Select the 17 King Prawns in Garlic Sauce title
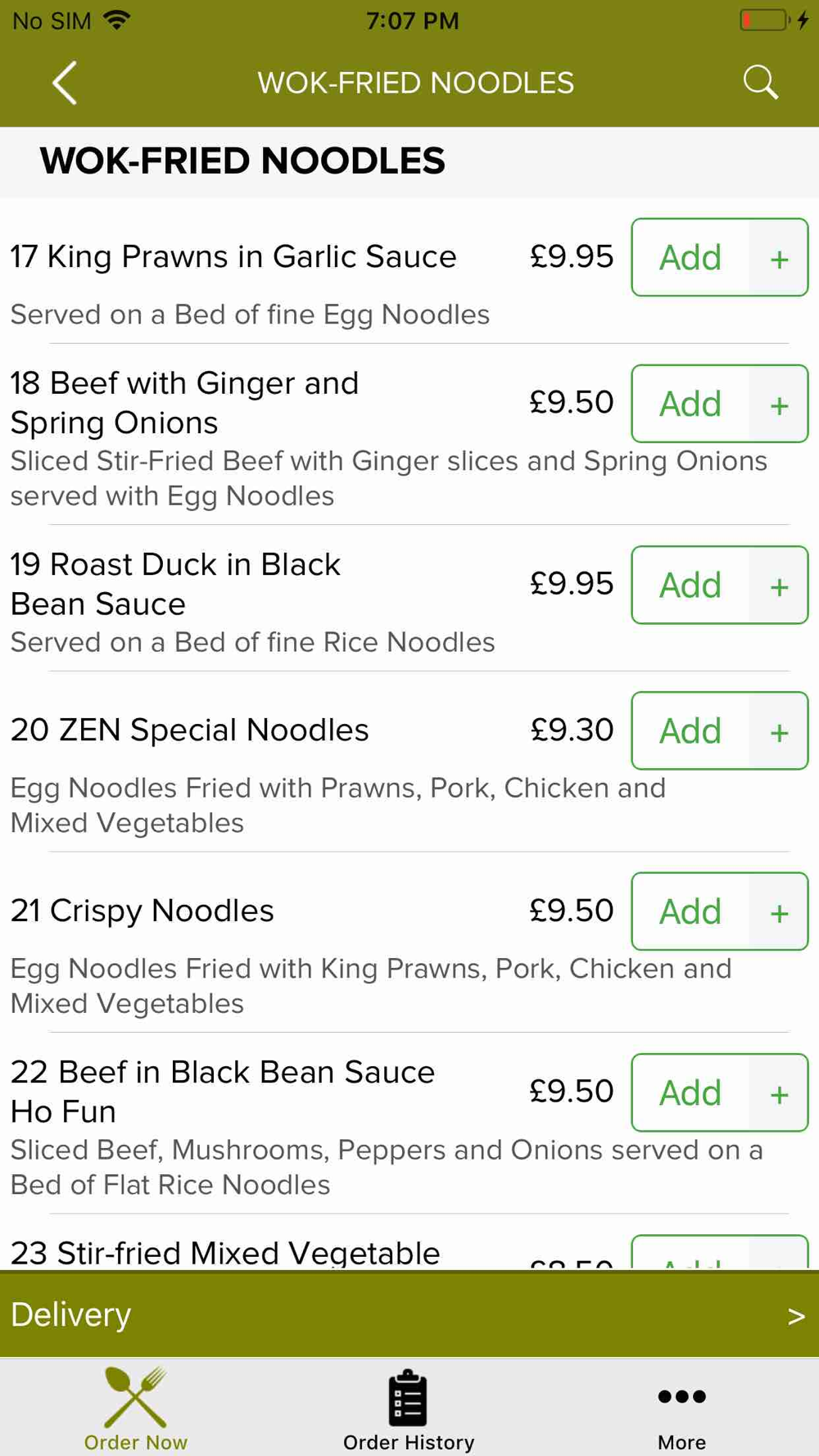The height and width of the screenshot is (1456, 819). tap(233, 257)
